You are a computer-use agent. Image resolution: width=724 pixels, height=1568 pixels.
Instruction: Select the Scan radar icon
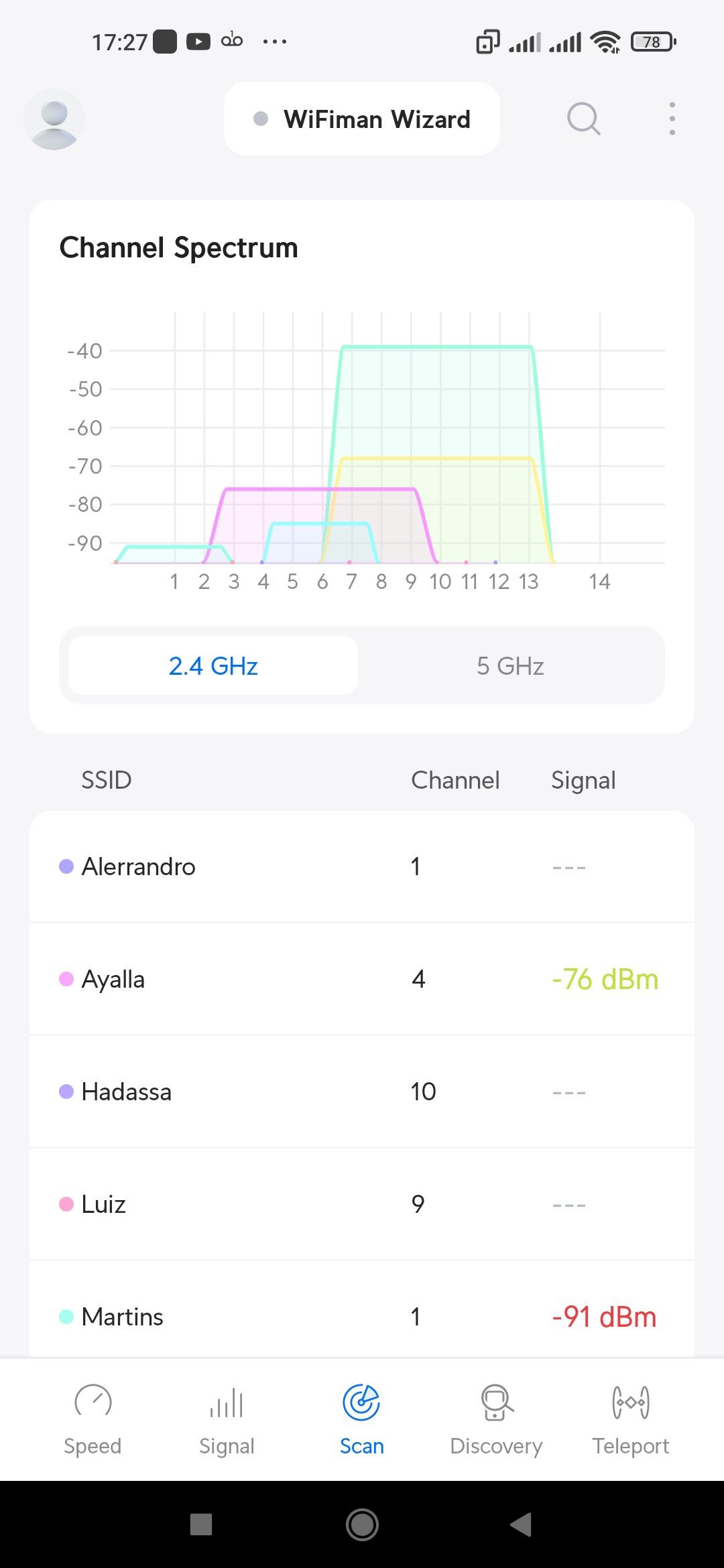pos(361,1403)
